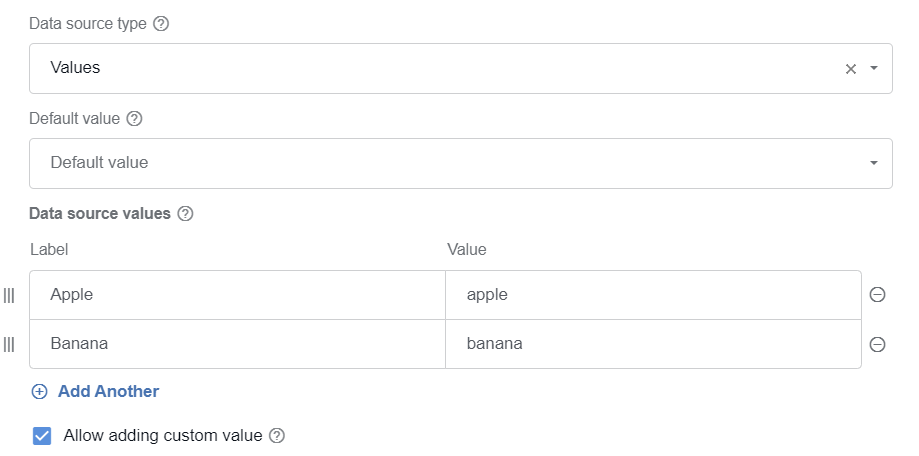This screenshot has width=919, height=456.
Task: Grab the drag handle for Banana row
Action: 9,345
